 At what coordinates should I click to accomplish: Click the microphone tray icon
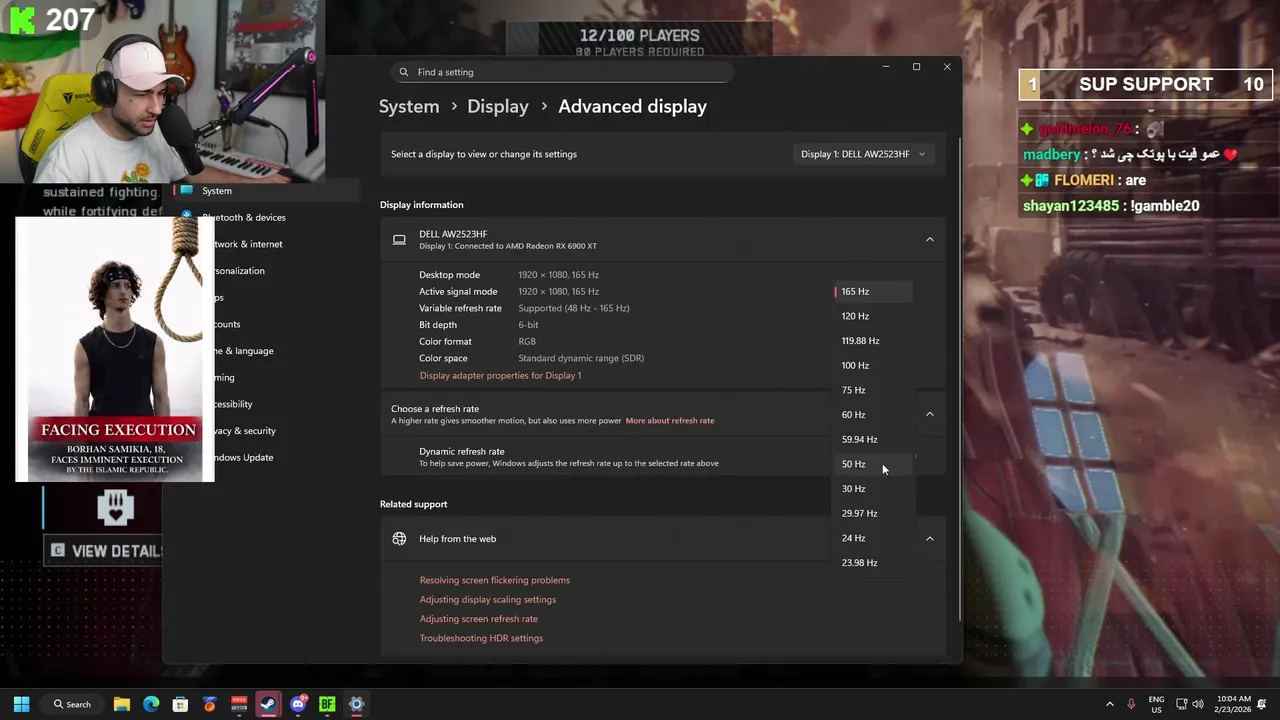1131,704
